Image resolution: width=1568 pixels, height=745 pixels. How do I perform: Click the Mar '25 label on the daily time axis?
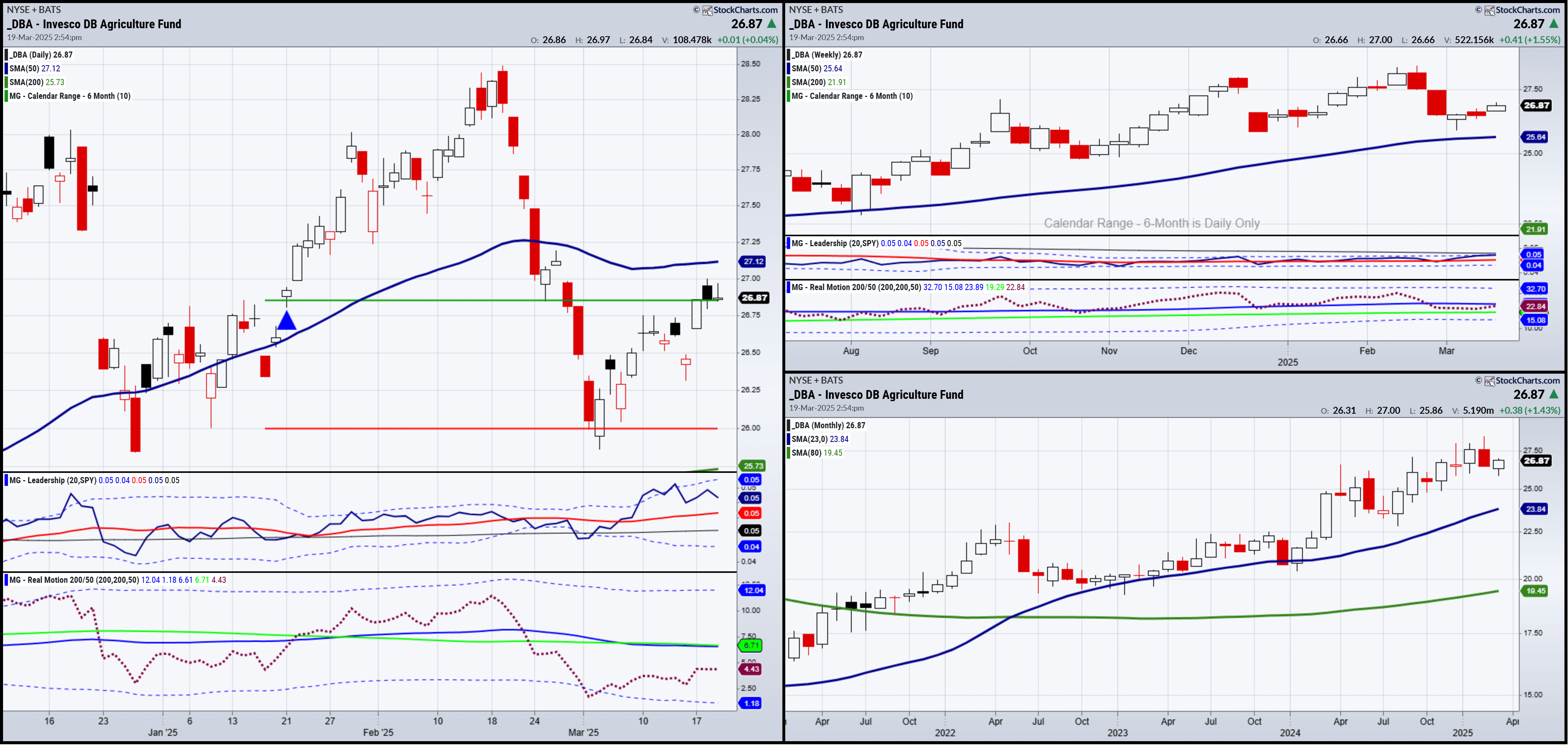click(x=583, y=732)
